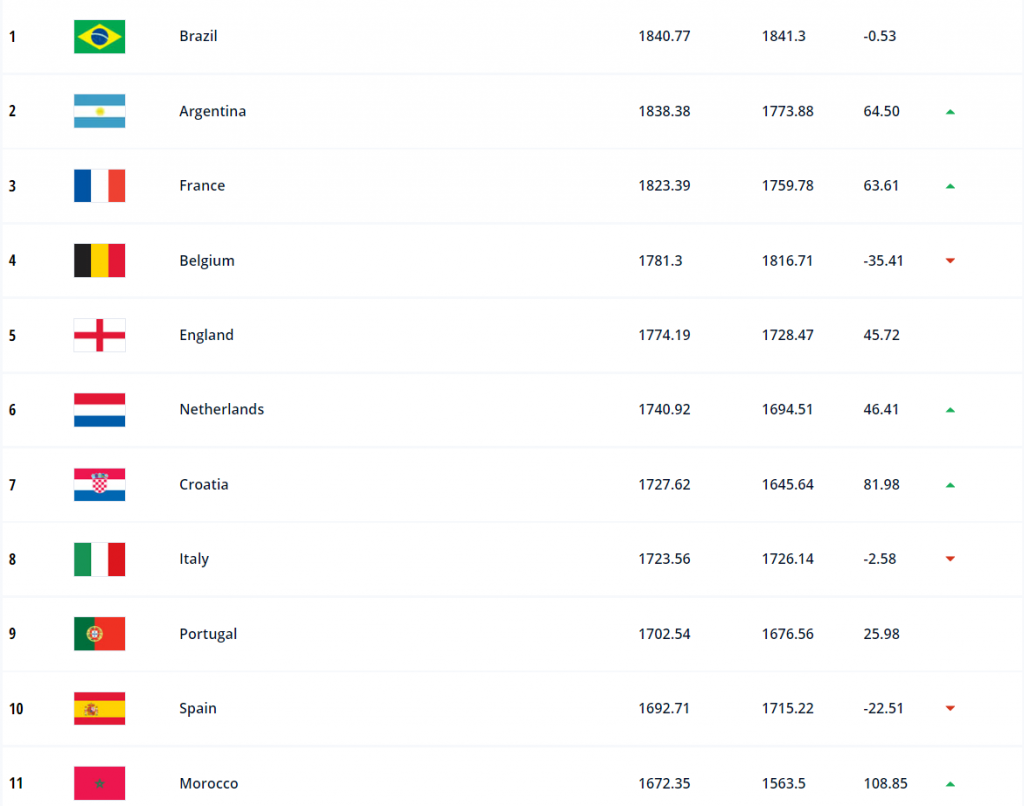Open the Brazil team name link
The width and height of the screenshot is (1024, 806).
[198, 36]
